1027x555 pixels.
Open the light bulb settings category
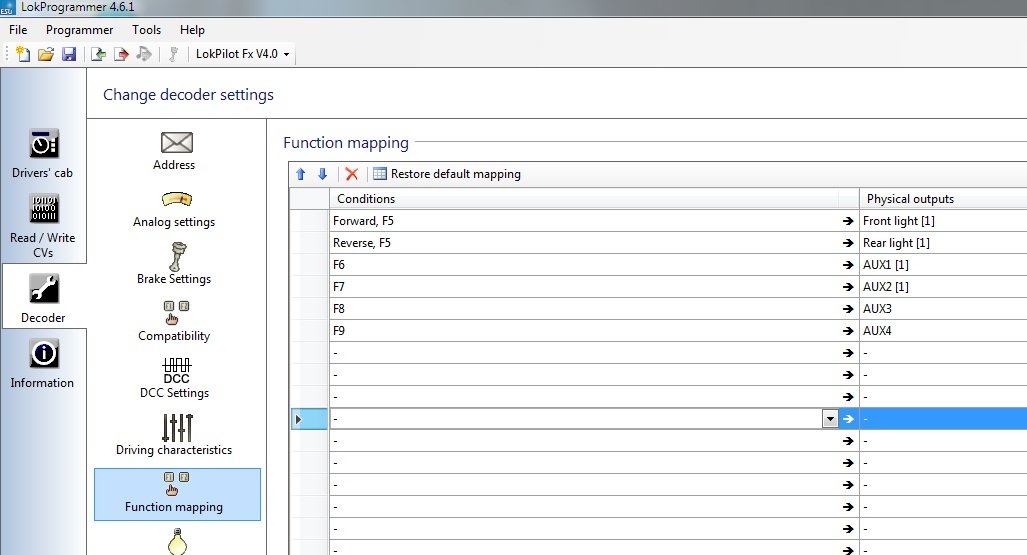click(x=177, y=542)
